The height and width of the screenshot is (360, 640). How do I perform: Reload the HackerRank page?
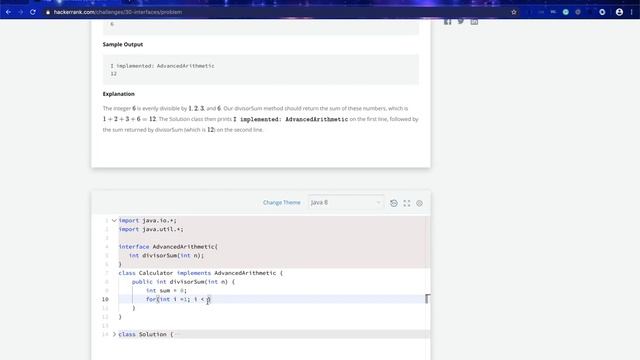coord(33,12)
